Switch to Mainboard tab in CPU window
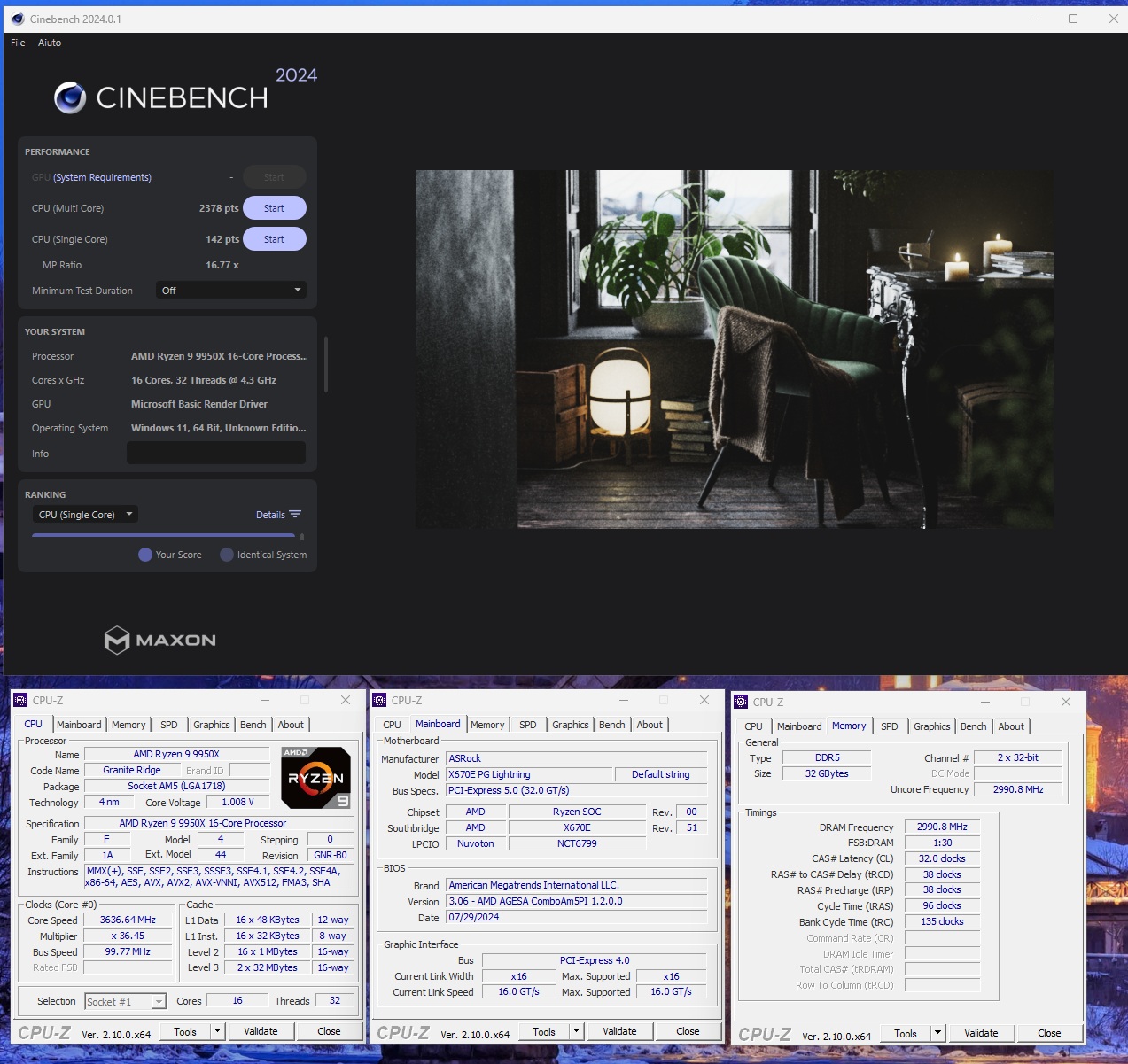The width and height of the screenshot is (1128, 1064). pos(79,725)
